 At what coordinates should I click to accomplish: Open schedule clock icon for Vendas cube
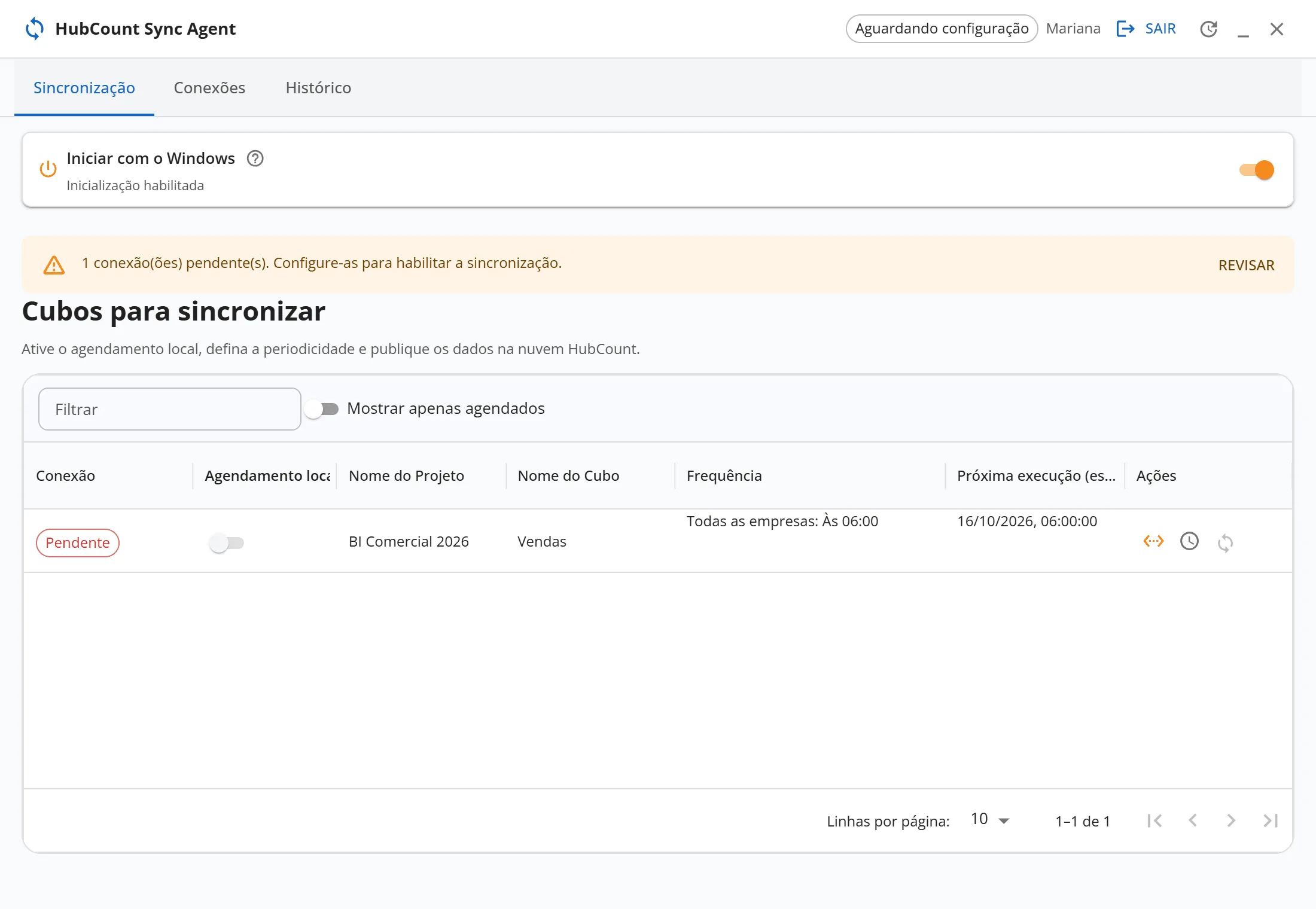[1189, 541]
